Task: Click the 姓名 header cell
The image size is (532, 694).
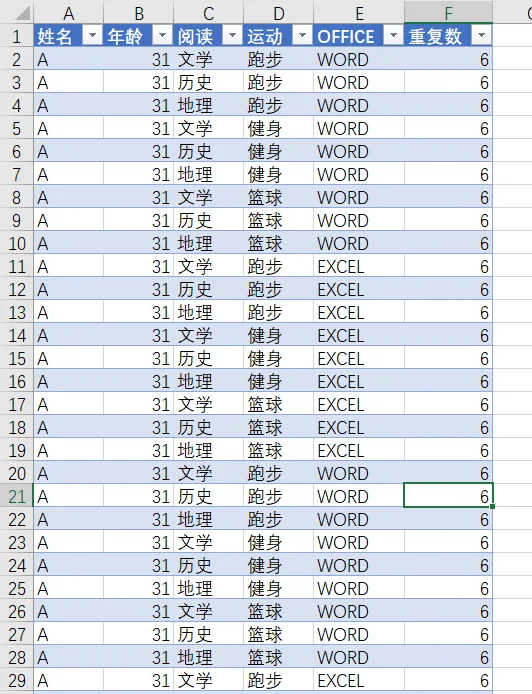Action: click(69, 35)
